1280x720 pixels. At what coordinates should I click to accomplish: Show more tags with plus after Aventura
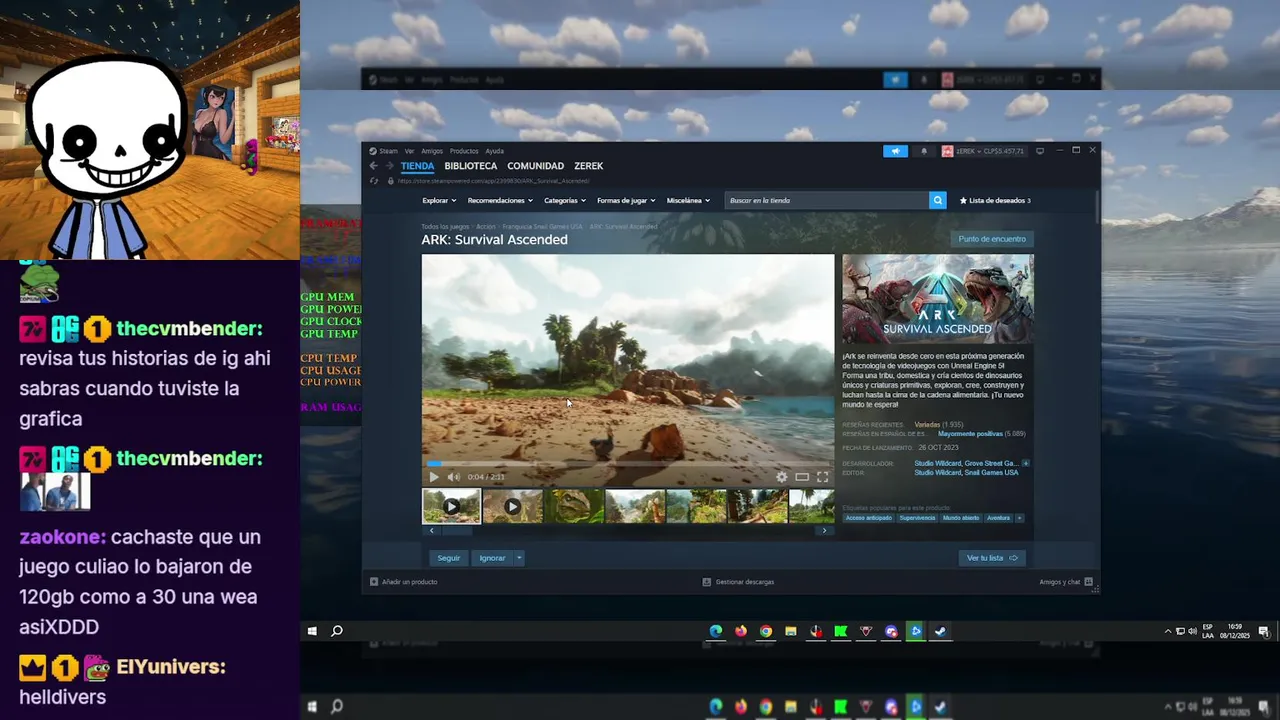pos(1019,518)
